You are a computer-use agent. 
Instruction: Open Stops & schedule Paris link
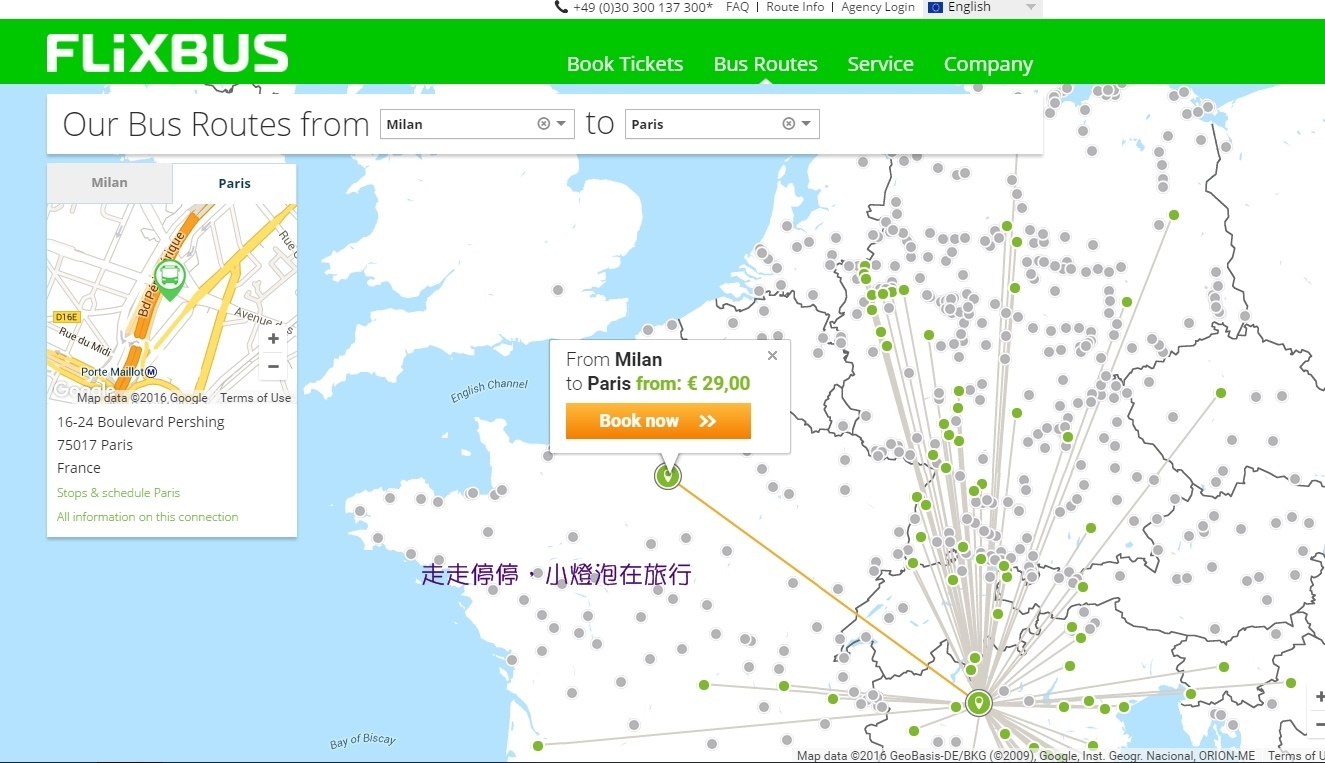(x=118, y=493)
